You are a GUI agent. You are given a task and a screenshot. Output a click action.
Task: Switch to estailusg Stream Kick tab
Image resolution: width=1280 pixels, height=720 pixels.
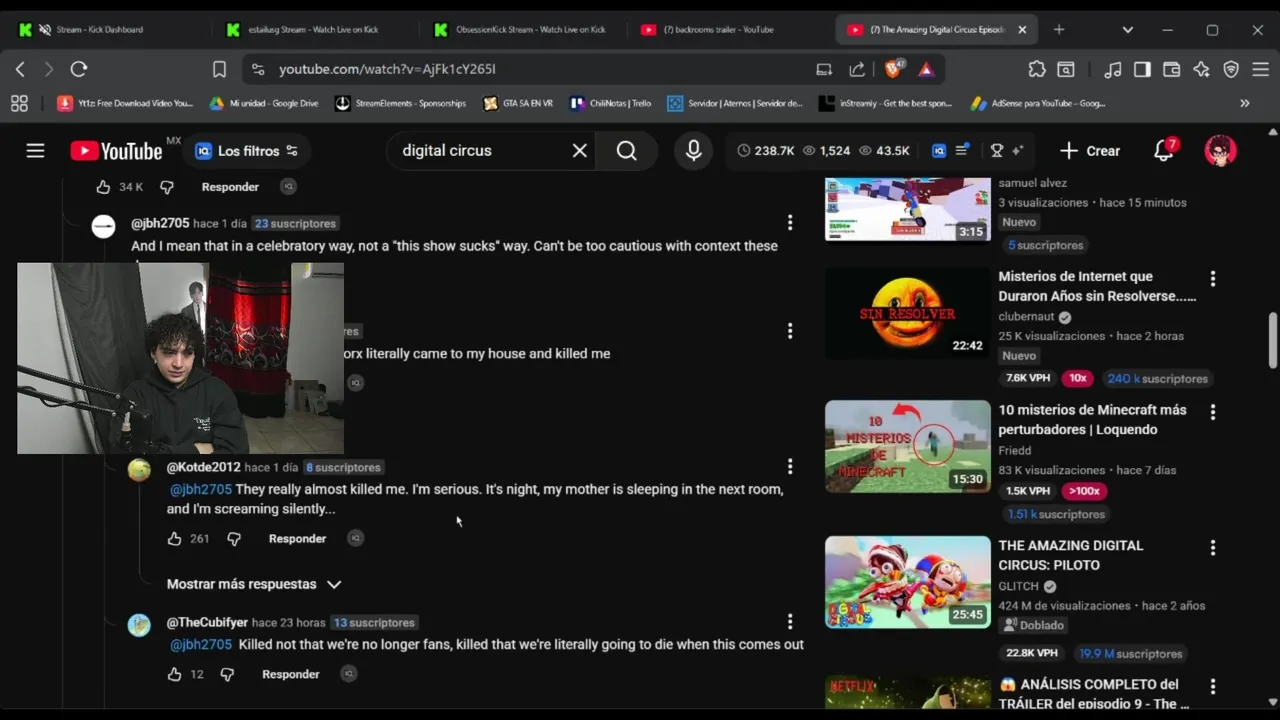click(x=313, y=30)
